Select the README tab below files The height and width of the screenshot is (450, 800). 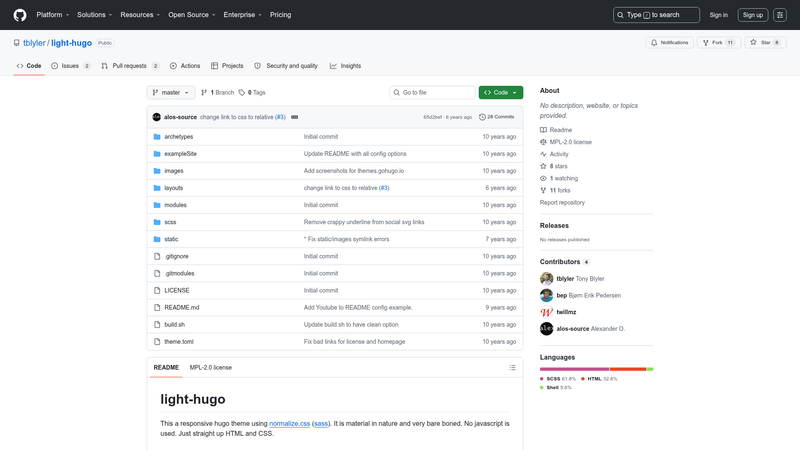[166, 367]
